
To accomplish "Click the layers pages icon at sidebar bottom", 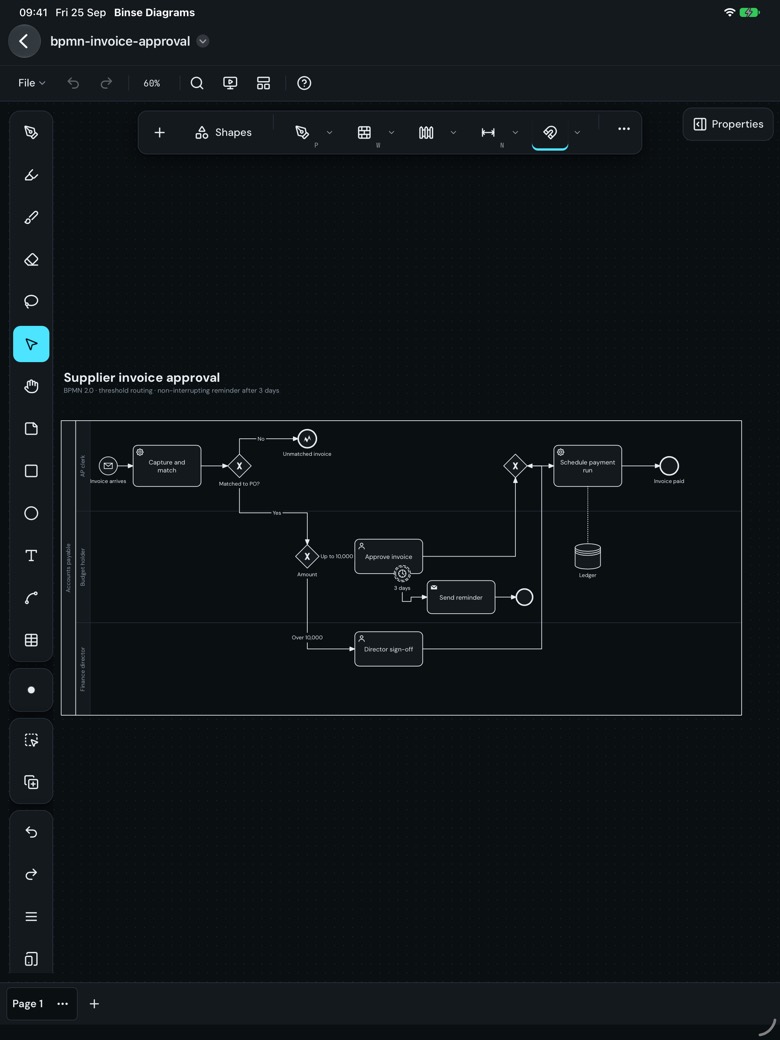I will point(31,959).
